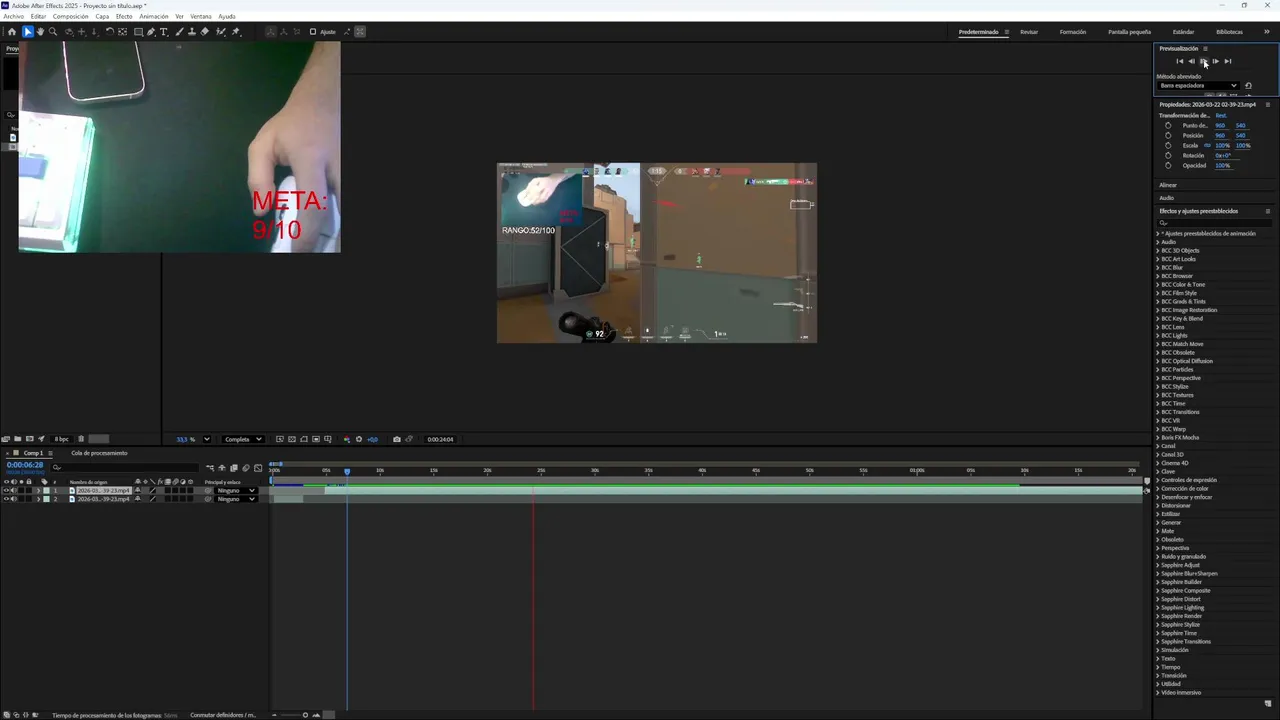Click the Escala stopwatch icon

1168,145
